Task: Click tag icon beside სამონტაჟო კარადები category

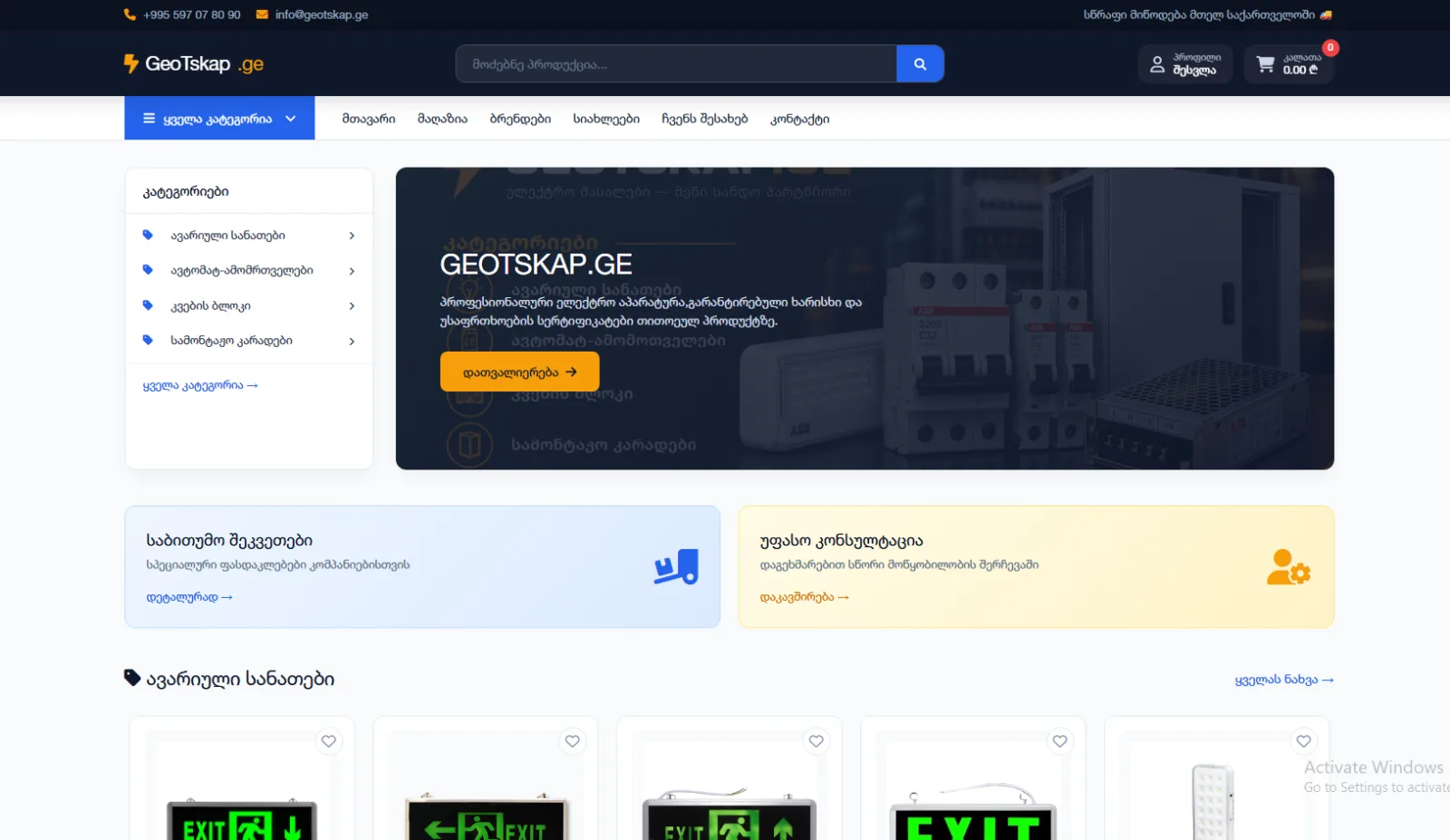Action: 148,341
